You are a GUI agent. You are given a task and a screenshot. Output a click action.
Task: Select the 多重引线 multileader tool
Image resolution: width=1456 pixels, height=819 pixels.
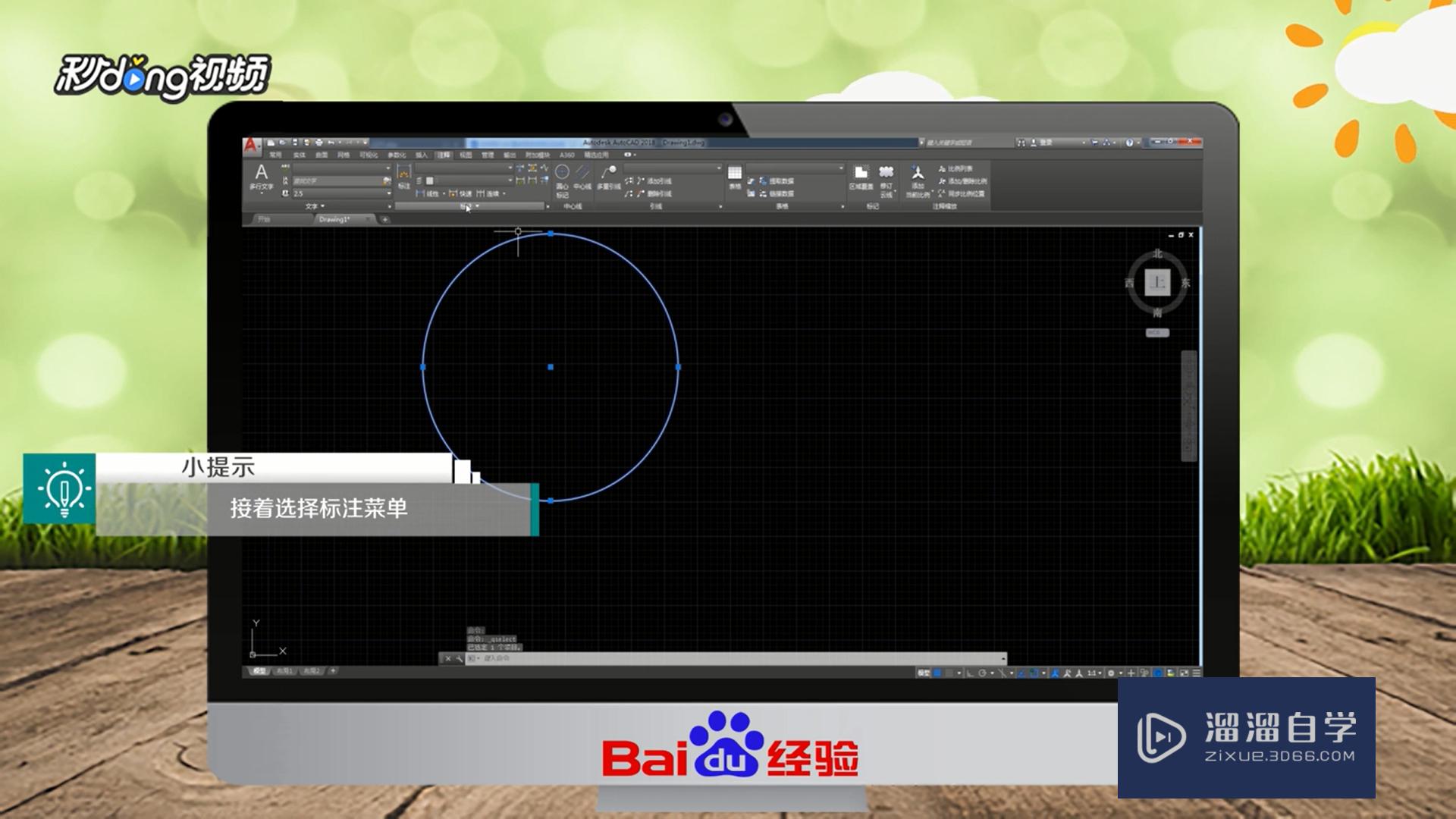coord(609,177)
